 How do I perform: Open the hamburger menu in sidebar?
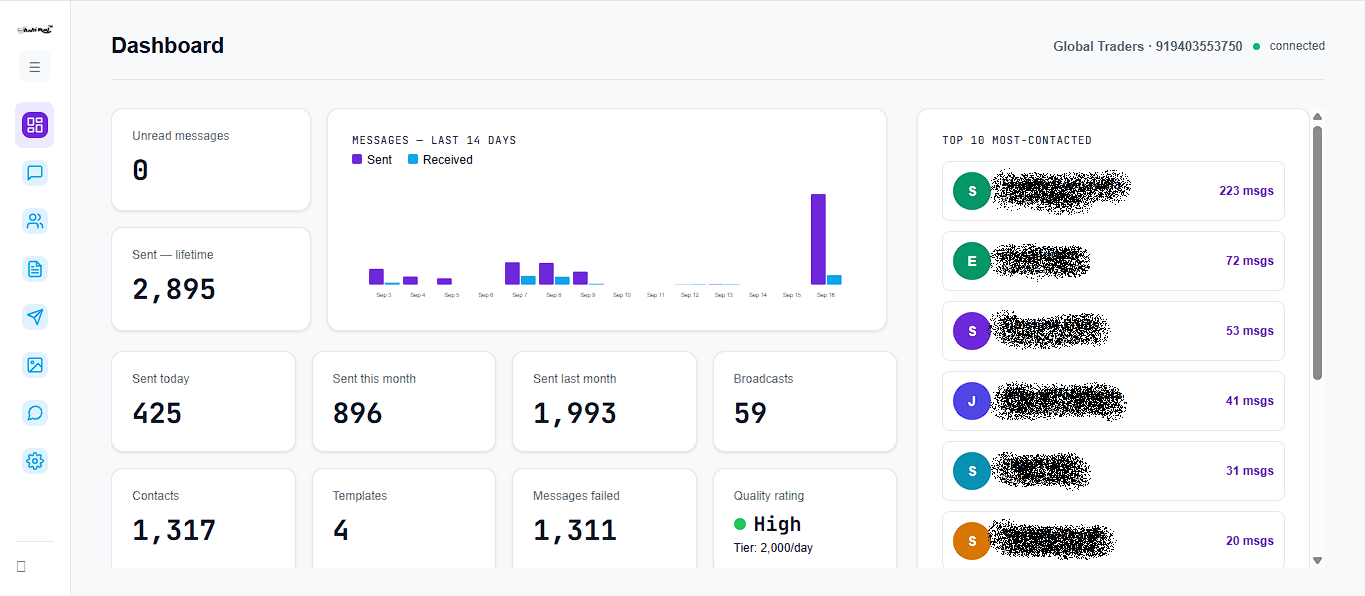coord(35,67)
